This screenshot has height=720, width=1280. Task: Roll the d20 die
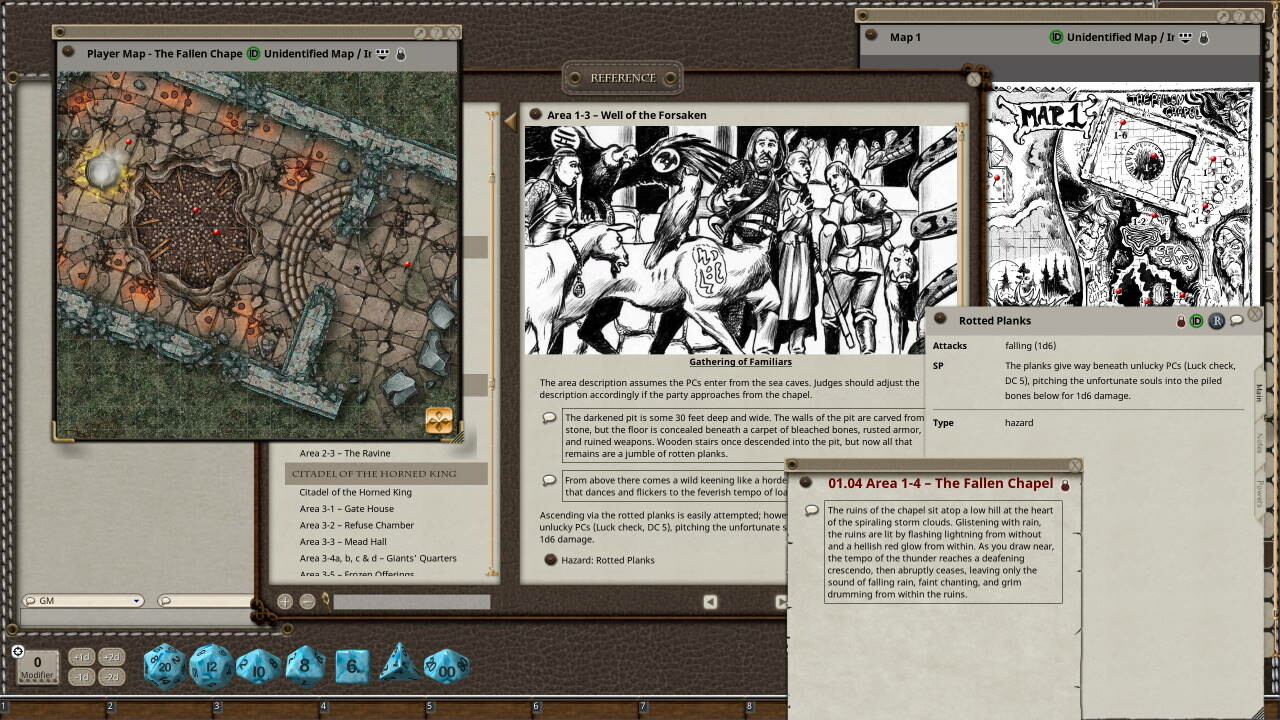click(165, 667)
